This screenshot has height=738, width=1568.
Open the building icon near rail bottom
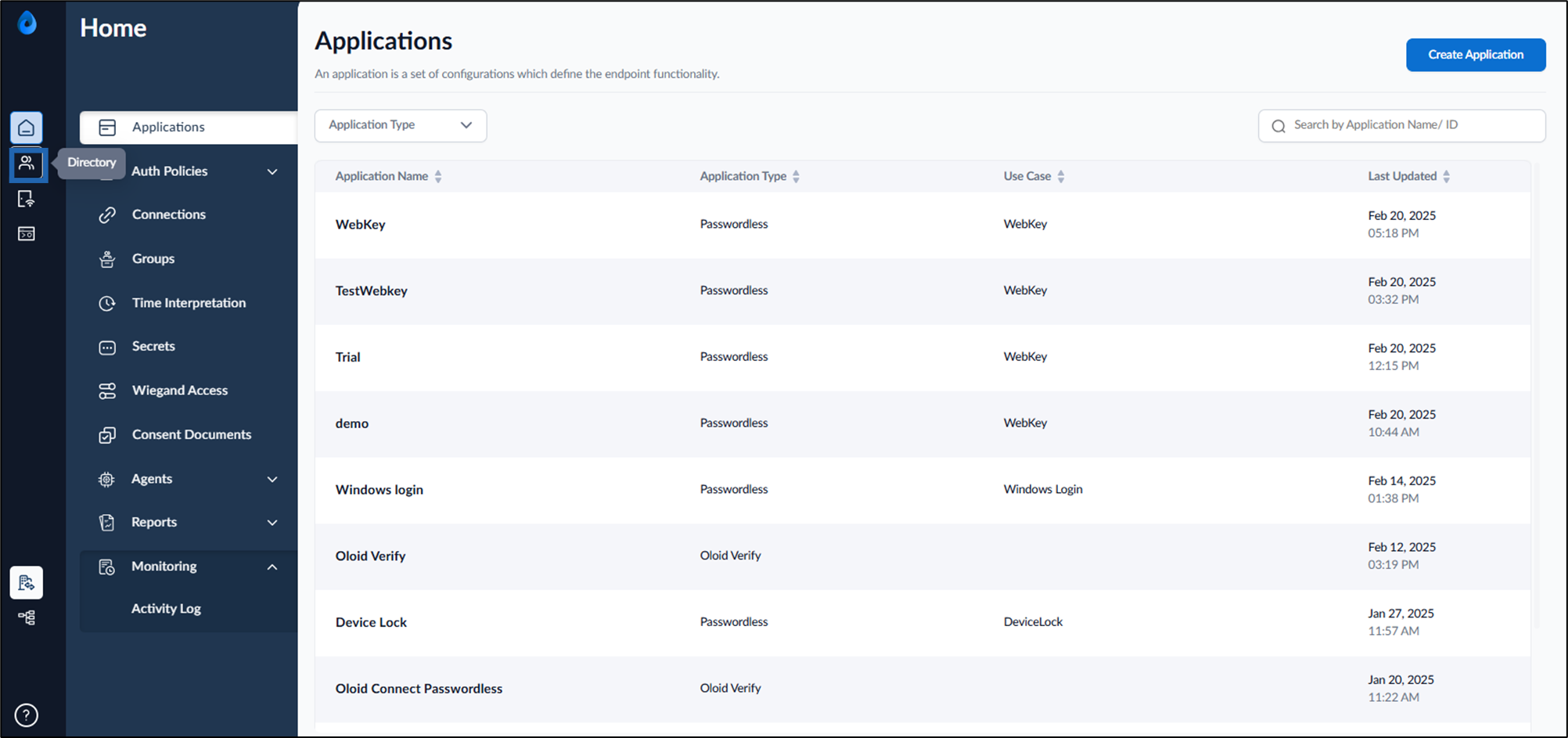[x=27, y=582]
